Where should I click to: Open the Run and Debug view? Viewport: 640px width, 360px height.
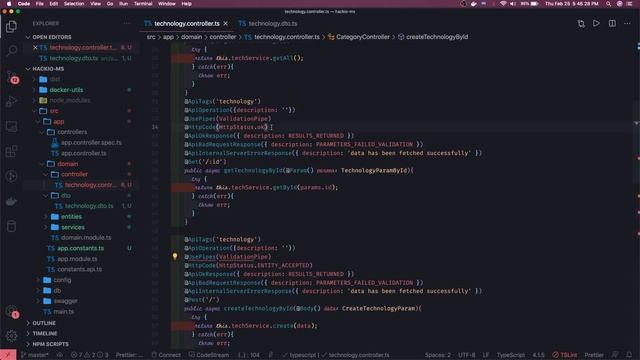pos(11,101)
